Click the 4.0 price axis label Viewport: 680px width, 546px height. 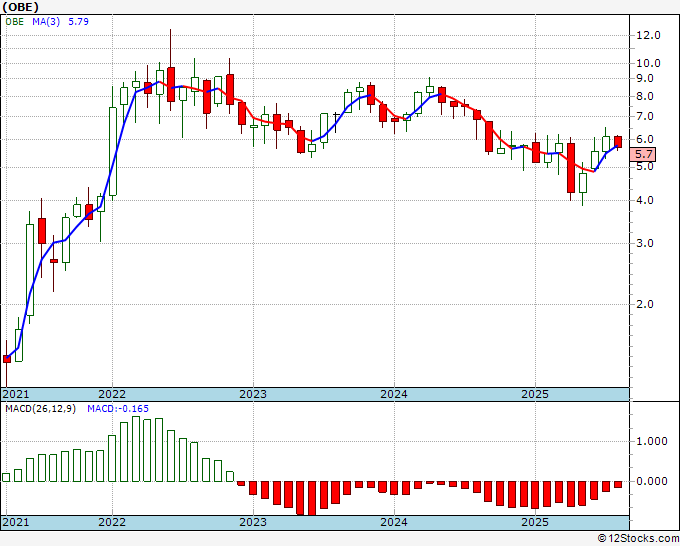tap(645, 200)
